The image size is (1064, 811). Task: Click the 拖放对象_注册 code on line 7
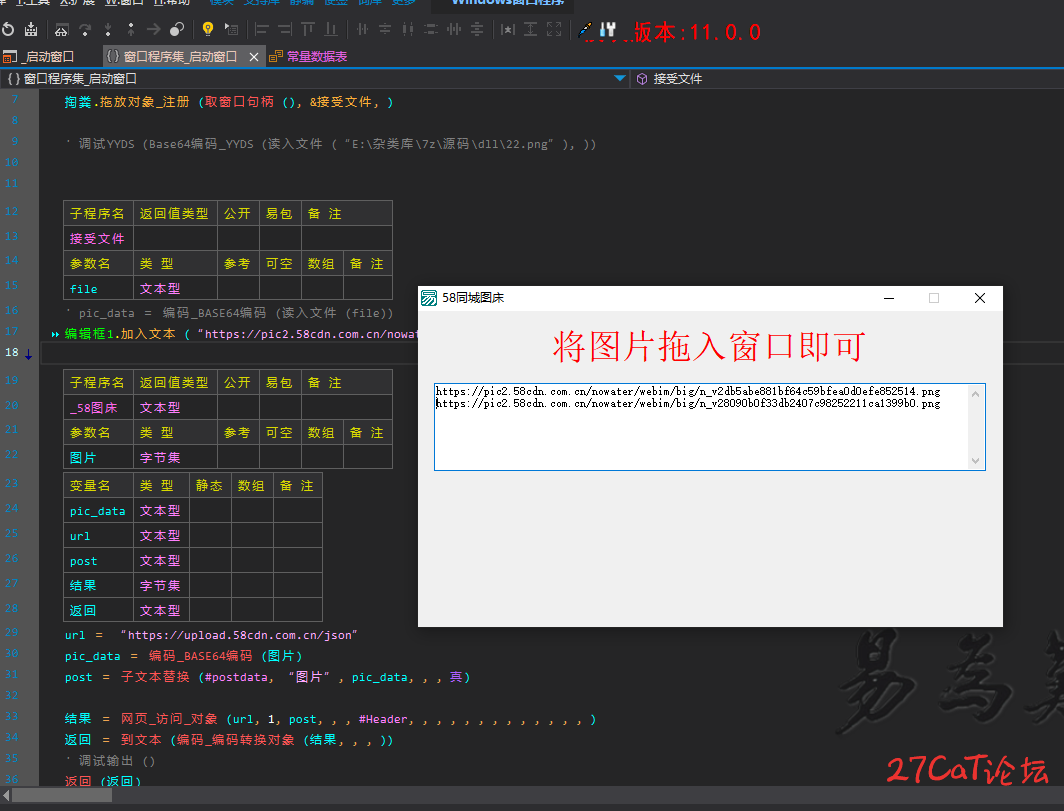point(144,102)
